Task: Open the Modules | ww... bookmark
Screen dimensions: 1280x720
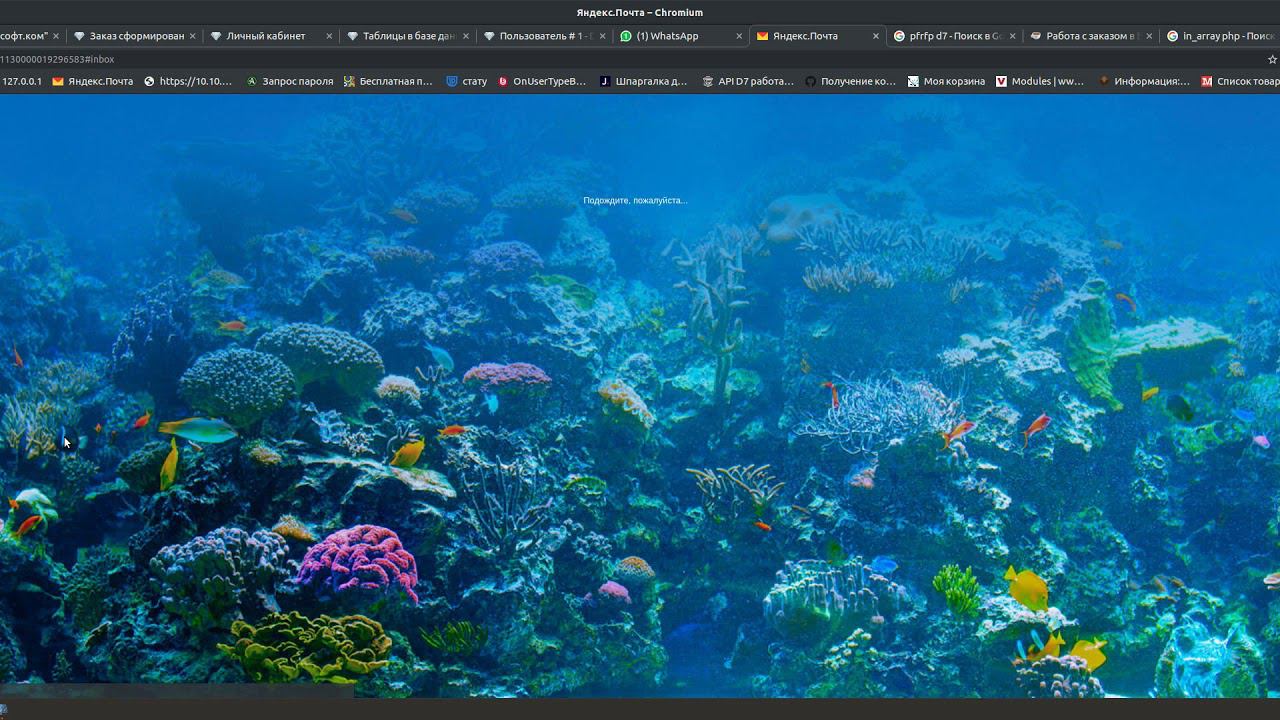Action: (x=1039, y=81)
